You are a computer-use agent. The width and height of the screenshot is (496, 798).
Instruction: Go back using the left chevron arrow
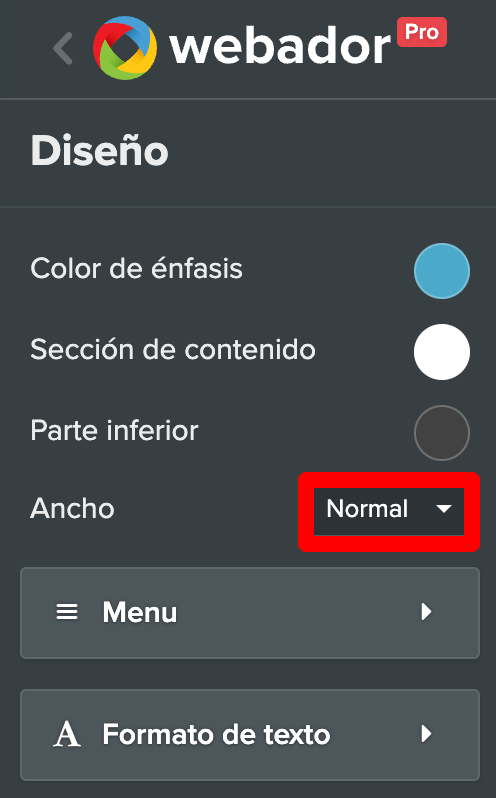(64, 48)
